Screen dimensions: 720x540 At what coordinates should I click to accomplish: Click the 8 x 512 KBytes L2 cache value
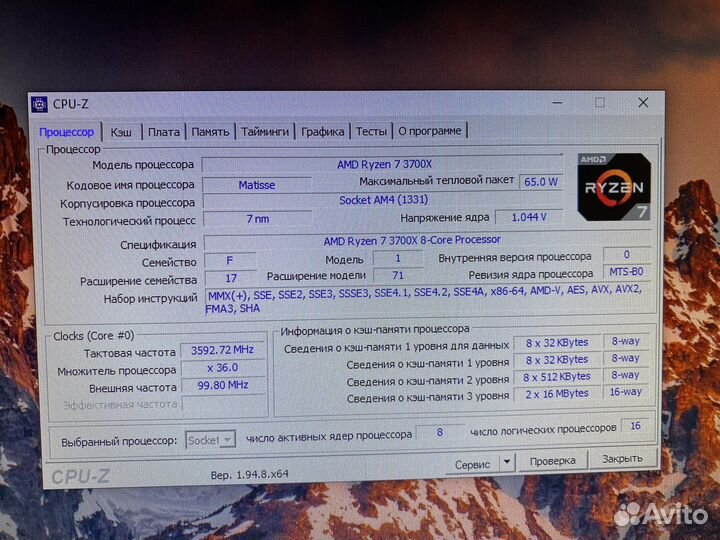coord(557,377)
